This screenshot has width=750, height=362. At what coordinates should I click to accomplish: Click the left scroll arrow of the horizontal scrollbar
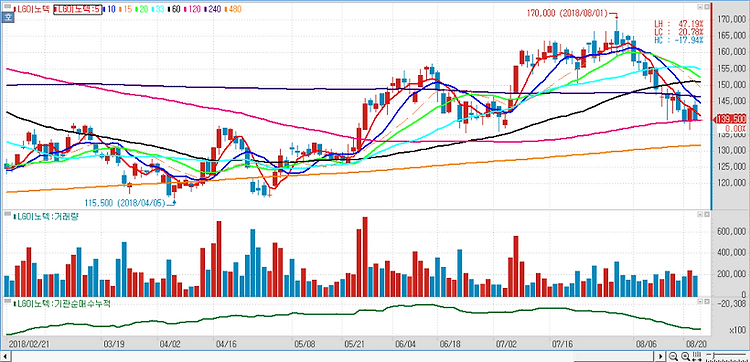[5, 356]
